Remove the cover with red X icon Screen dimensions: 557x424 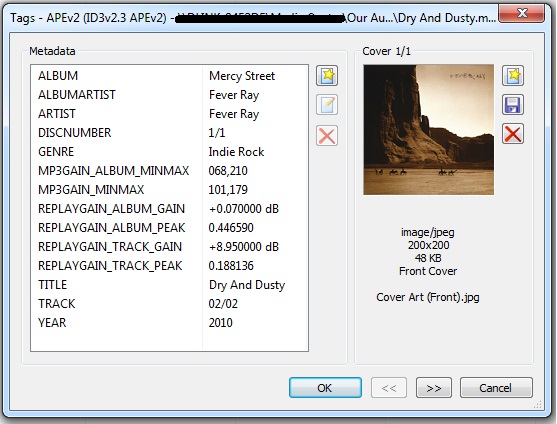(x=513, y=134)
